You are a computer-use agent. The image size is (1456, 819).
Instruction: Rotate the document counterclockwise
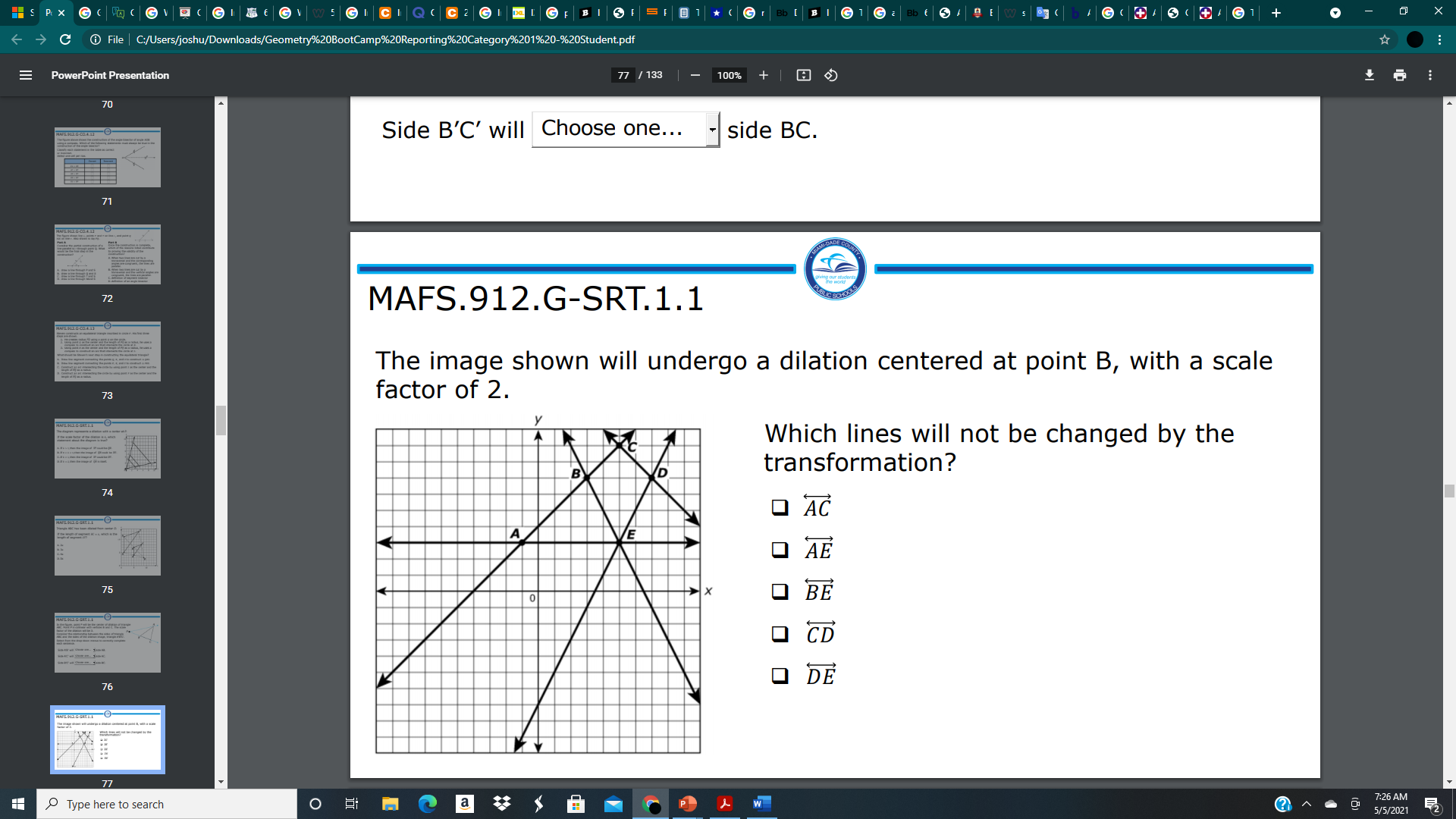[830, 75]
